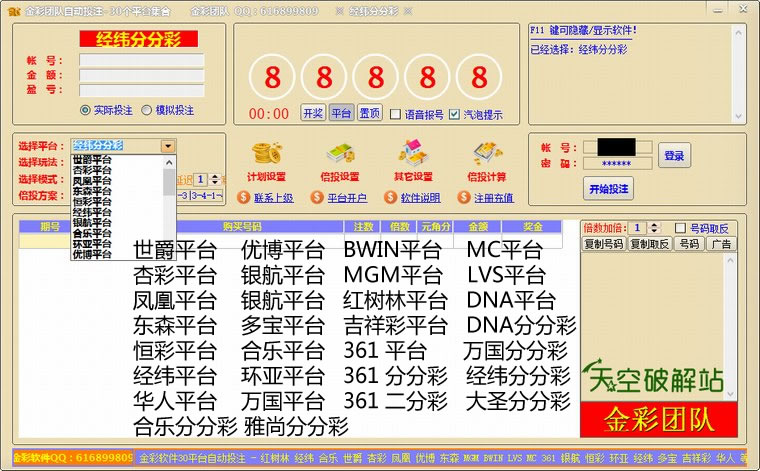Select the 模拟投注 radio button
The image size is (760, 471).
(147, 110)
